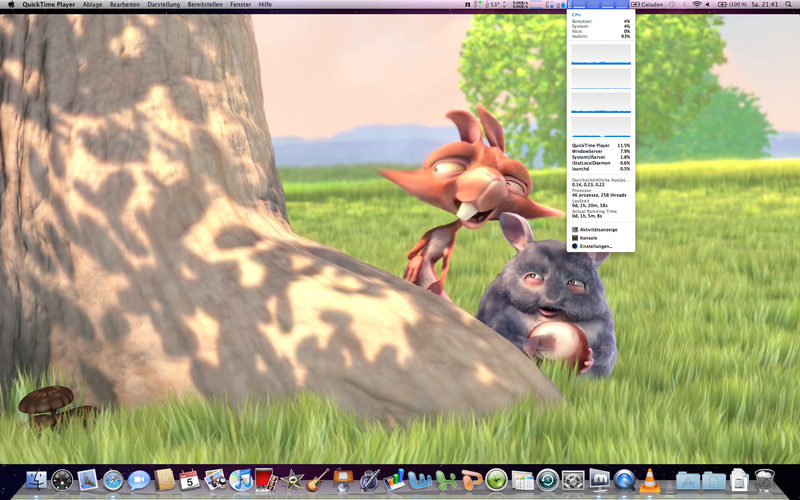The height and width of the screenshot is (500, 800).
Task: Open the Dashboard gauge icon in Dock
Action: tap(62, 480)
